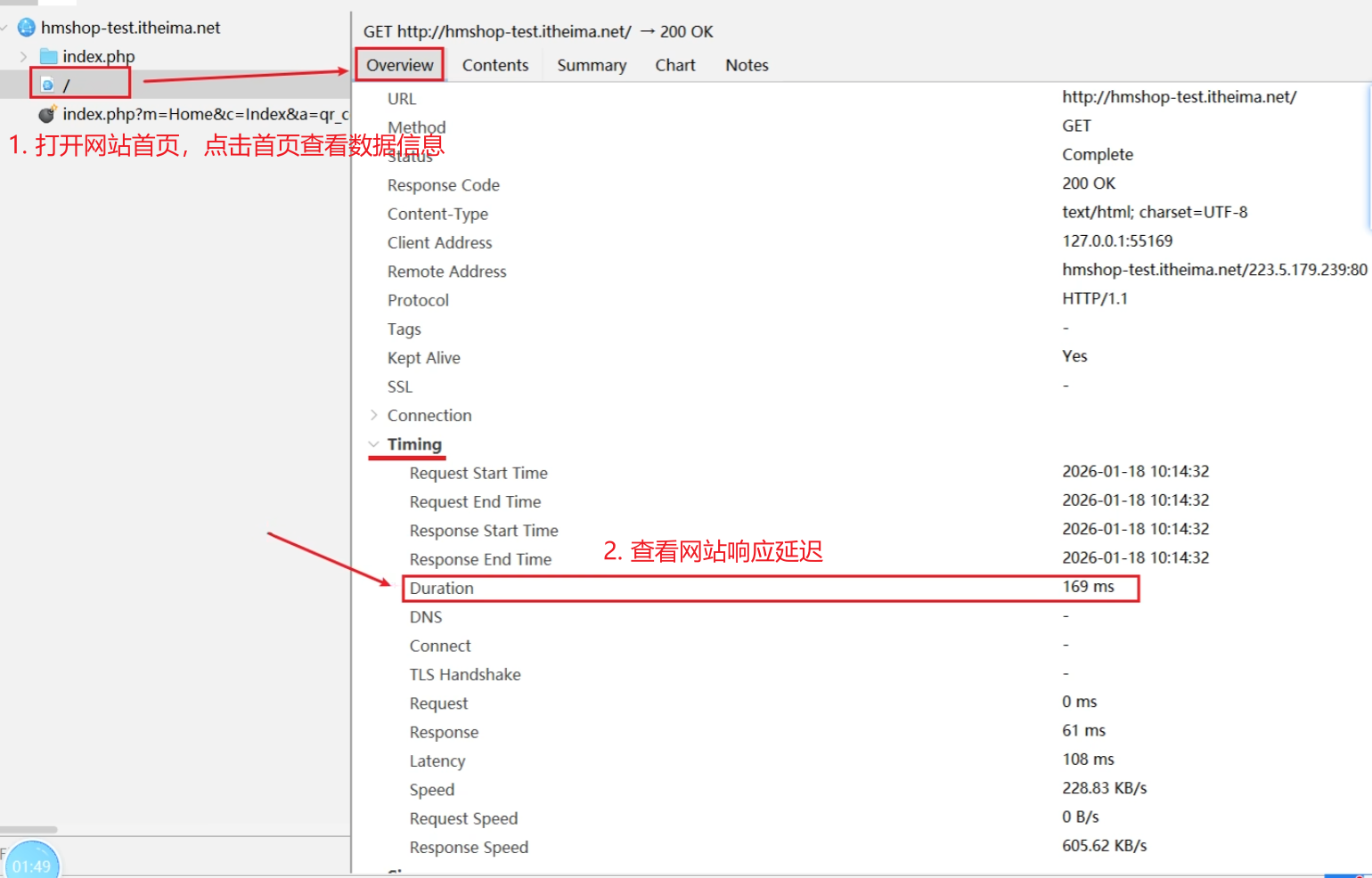
Task: Select the "/" root request in tree
Action: [x=66, y=85]
